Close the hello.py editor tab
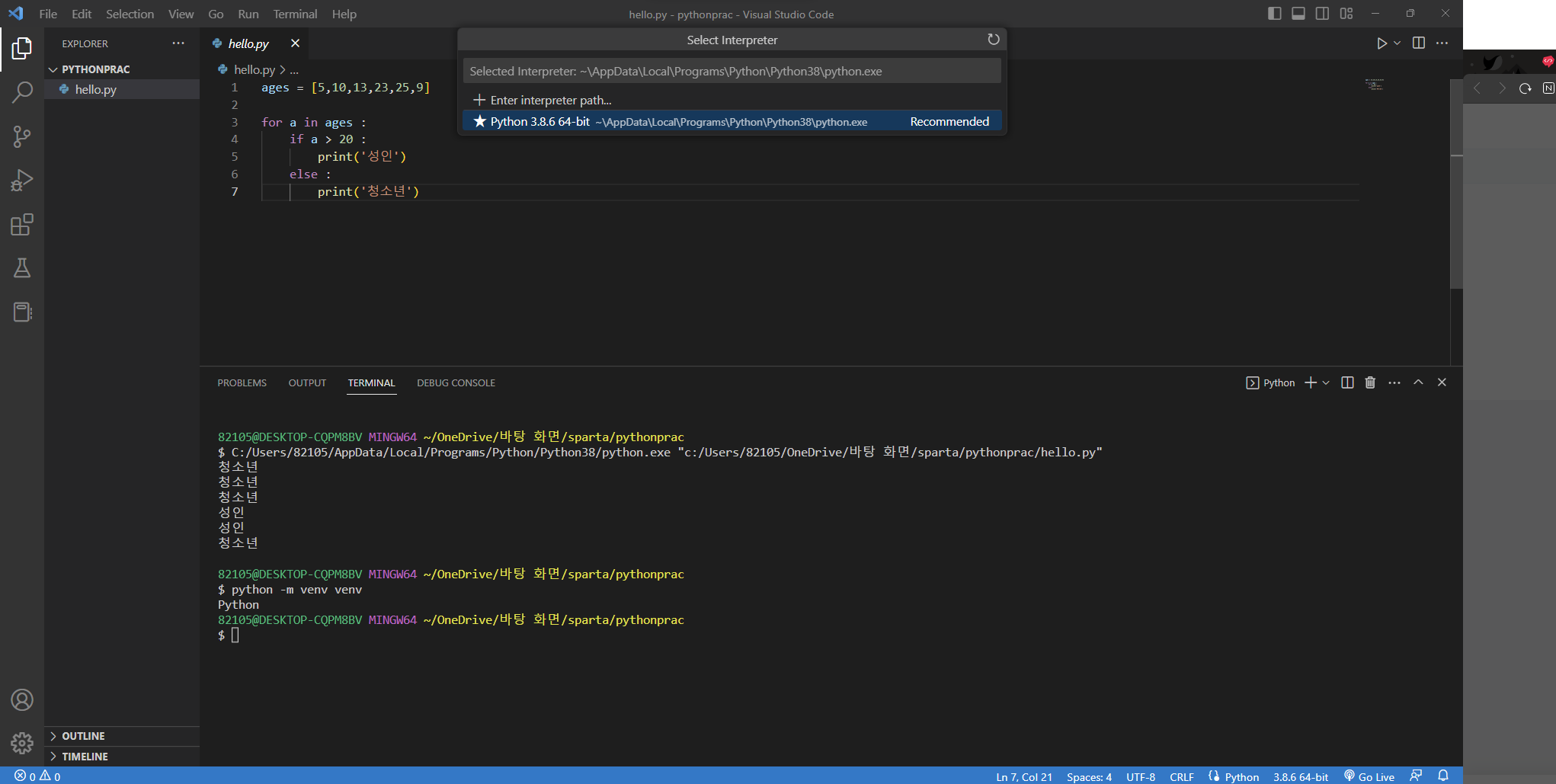The width and height of the screenshot is (1556, 784). click(x=296, y=43)
